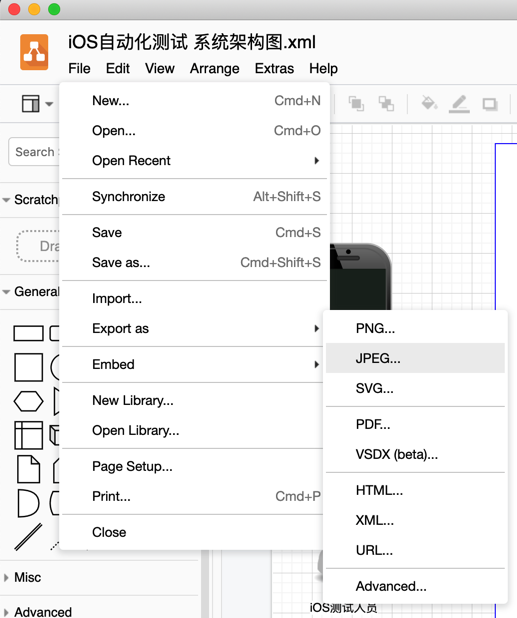Expand the Embed submenu
517x618 pixels.
click(193, 364)
